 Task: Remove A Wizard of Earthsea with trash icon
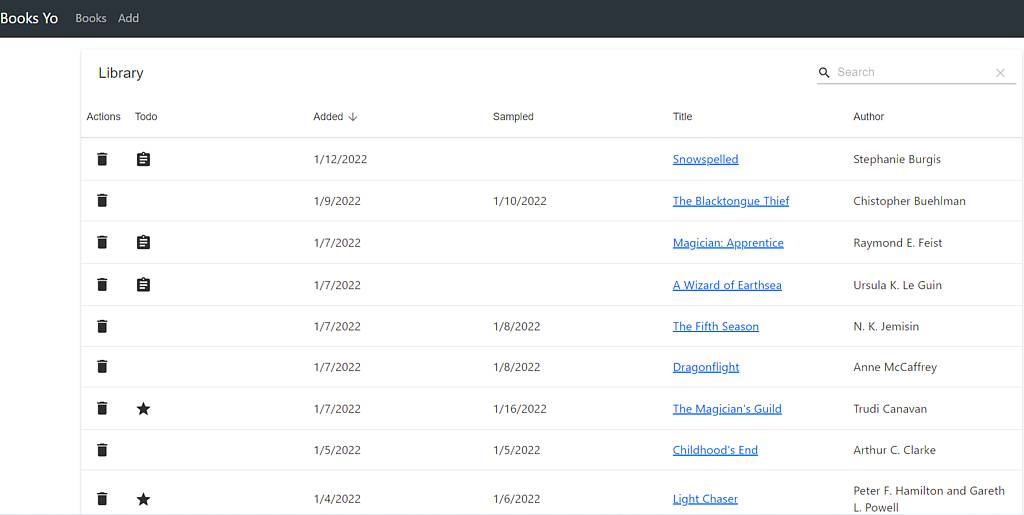(102, 285)
